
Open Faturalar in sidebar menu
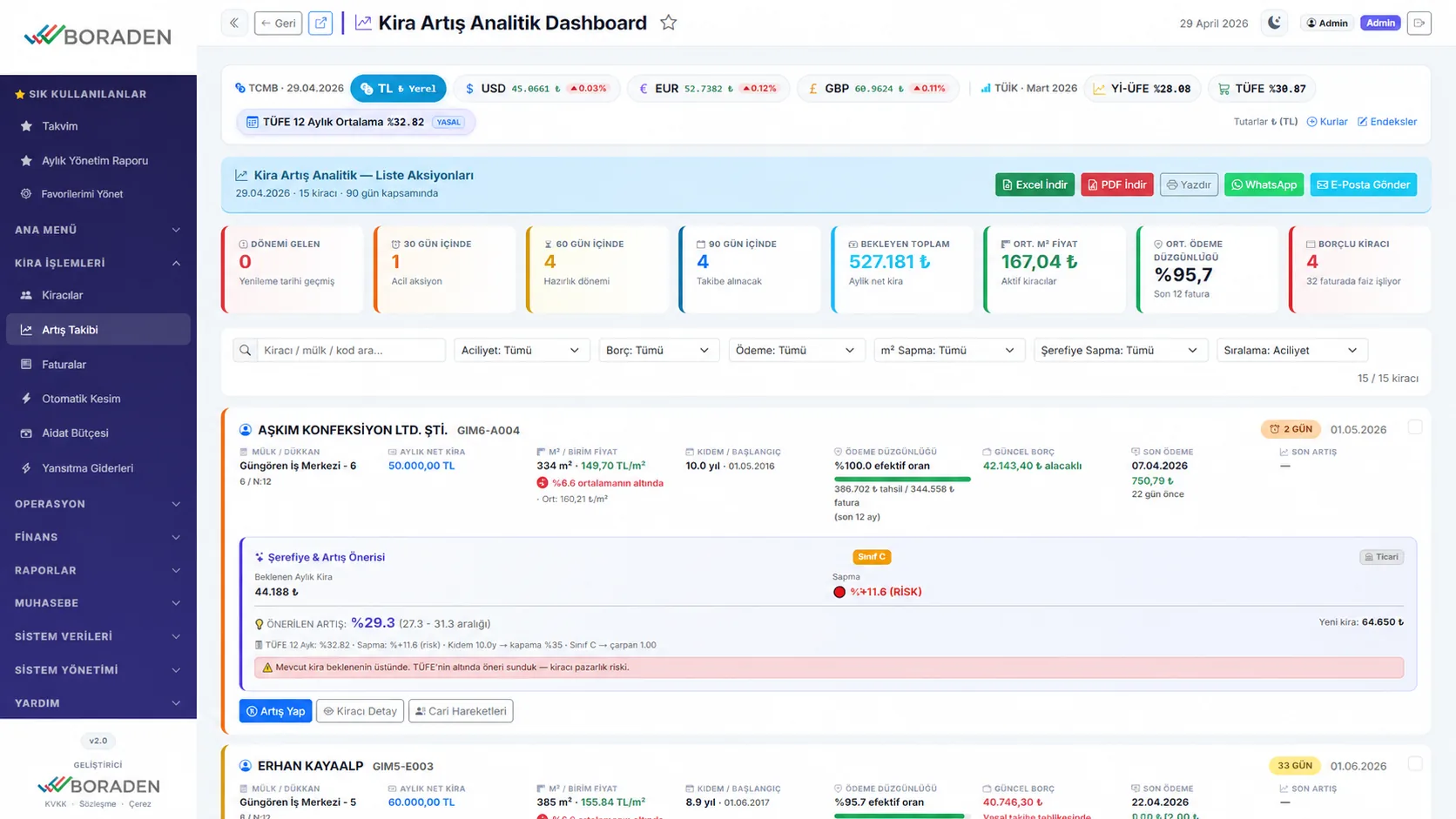pos(98,365)
